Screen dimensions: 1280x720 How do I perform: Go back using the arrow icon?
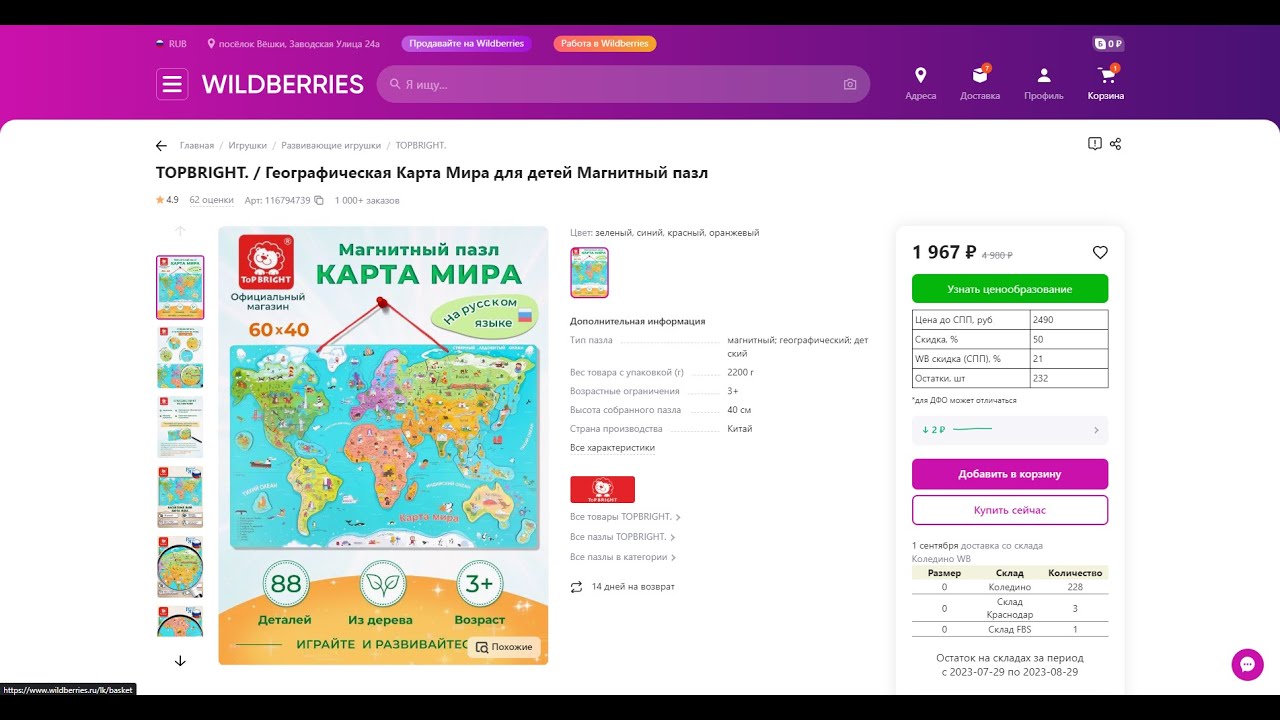161,146
